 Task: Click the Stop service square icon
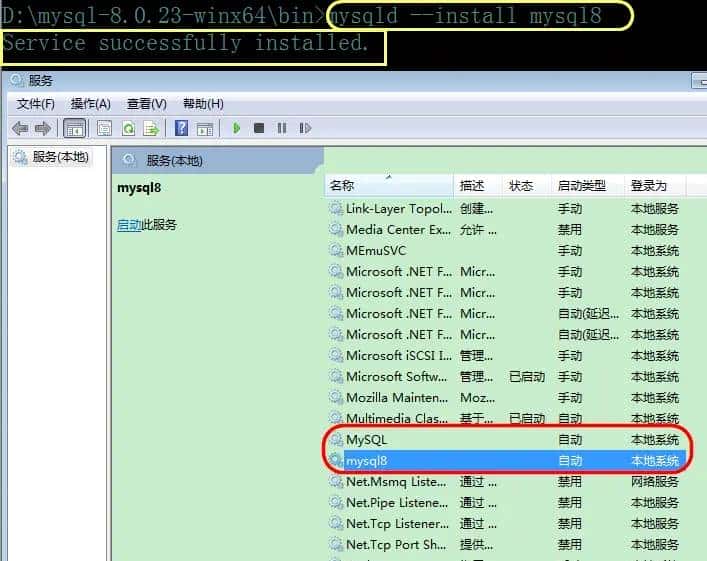(x=259, y=129)
